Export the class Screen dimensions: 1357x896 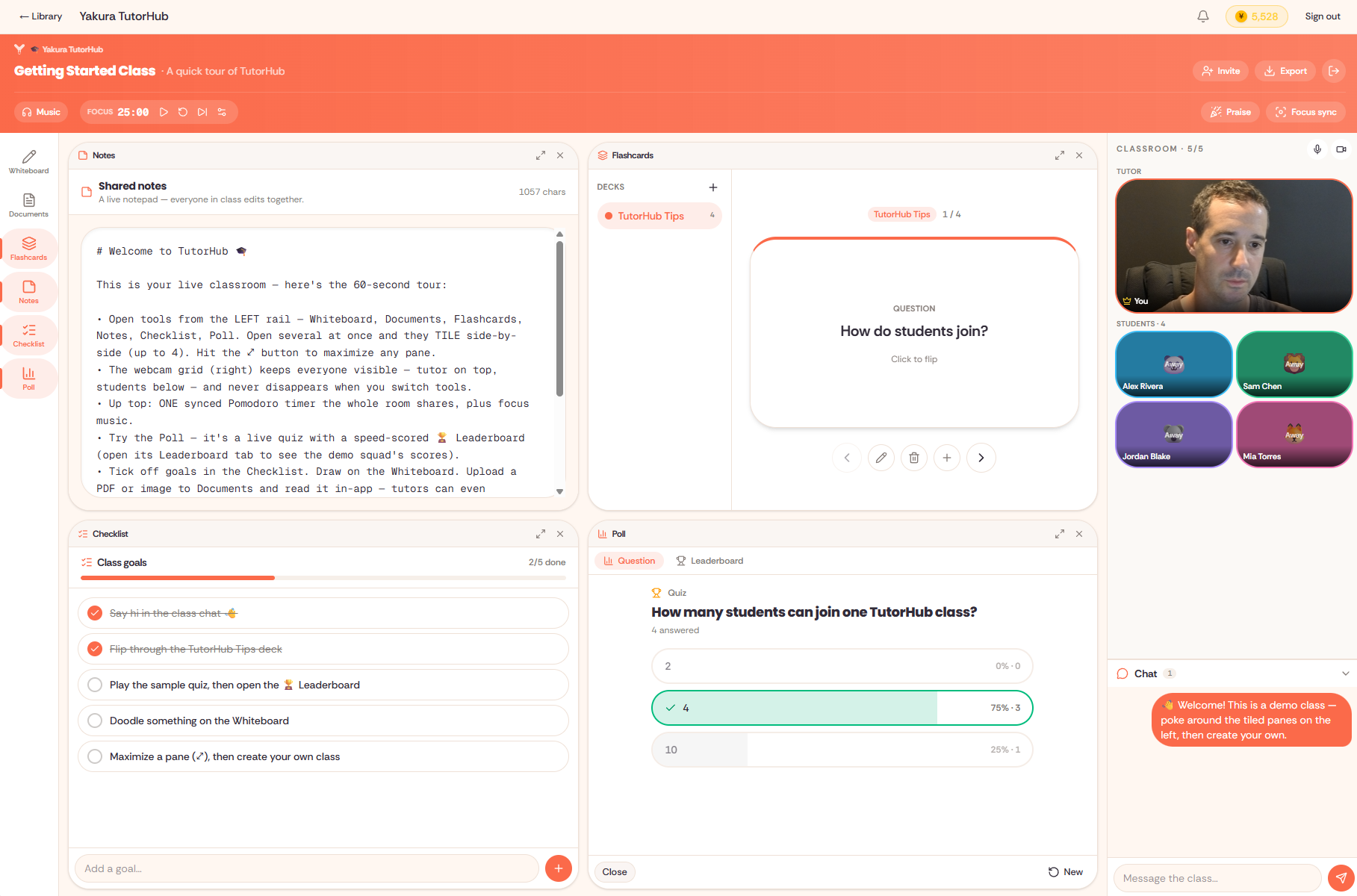1285,71
